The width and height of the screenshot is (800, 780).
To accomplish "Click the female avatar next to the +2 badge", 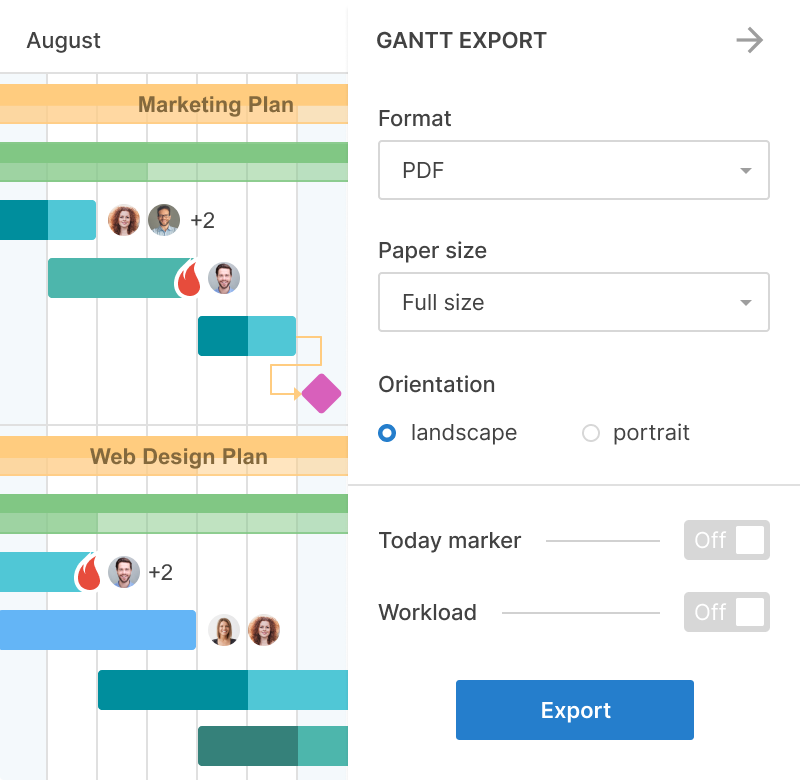I will click(x=124, y=220).
